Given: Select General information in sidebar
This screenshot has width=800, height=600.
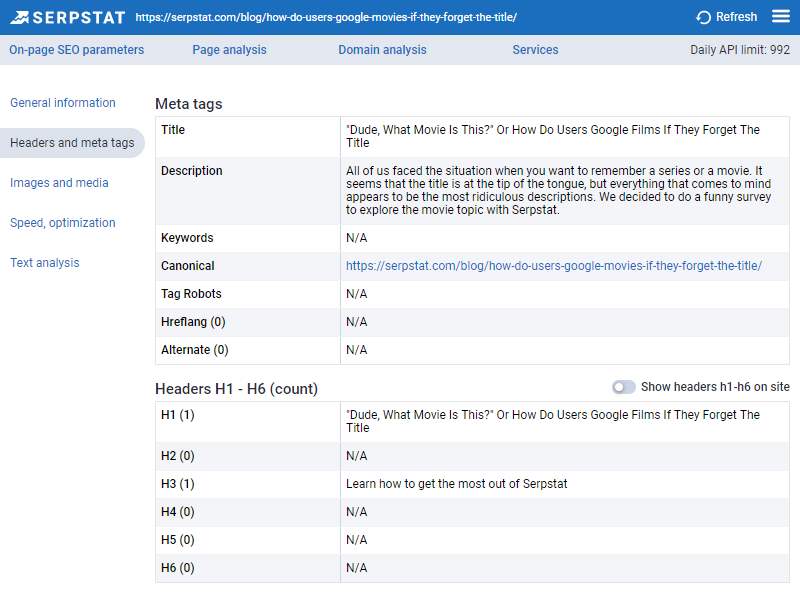Looking at the screenshot, I should pyautogui.click(x=63, y=103).
